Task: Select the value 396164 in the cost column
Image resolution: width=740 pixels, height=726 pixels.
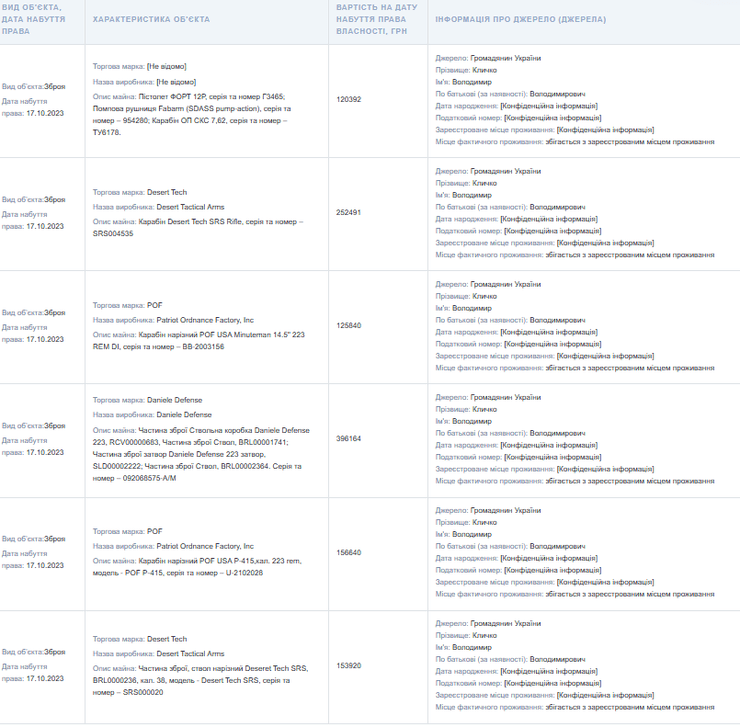Action: [x=349, y=438]
